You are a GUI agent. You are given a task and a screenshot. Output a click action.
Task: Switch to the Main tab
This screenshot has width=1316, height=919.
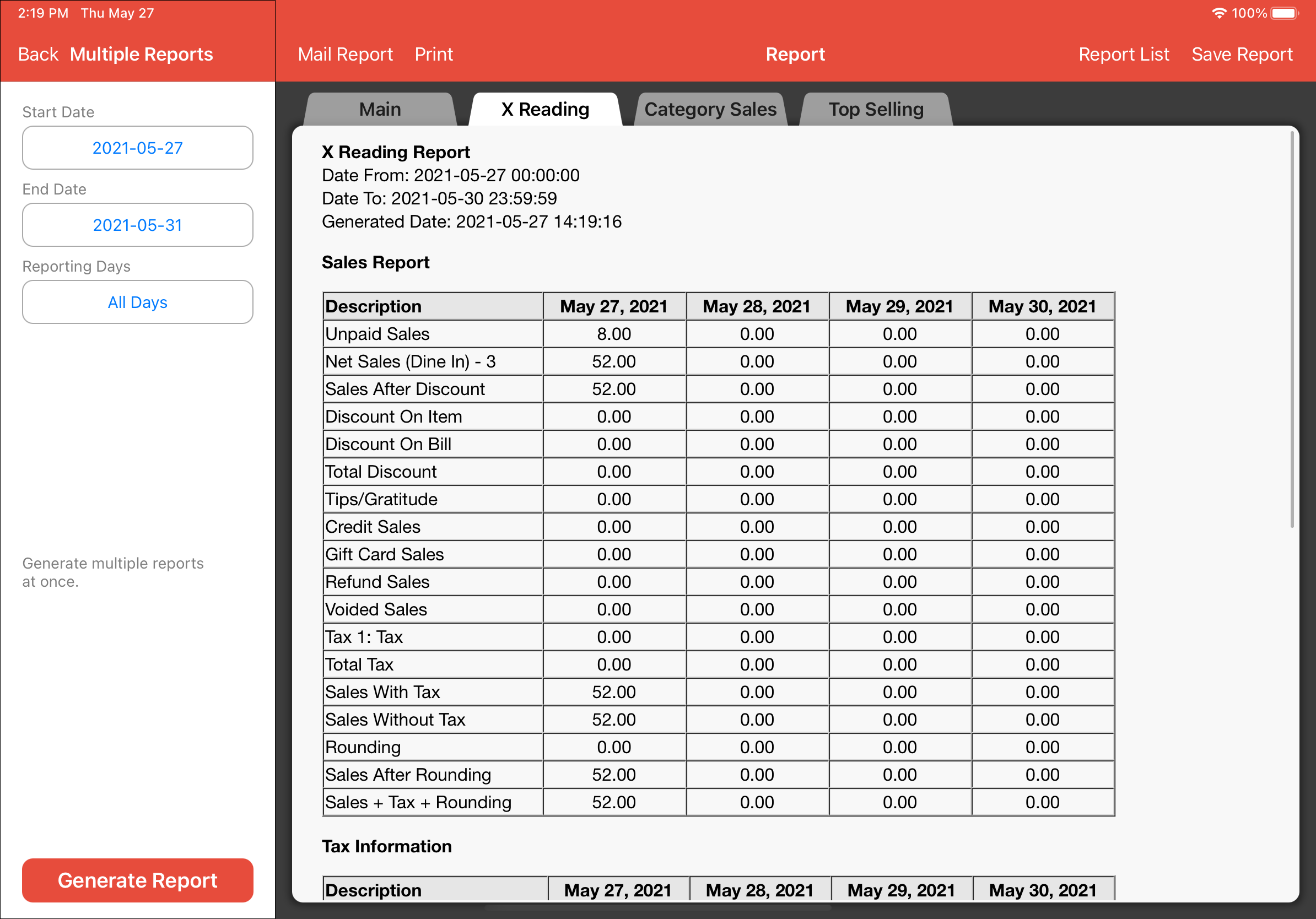pyautogui.click(x=380, y=110)
